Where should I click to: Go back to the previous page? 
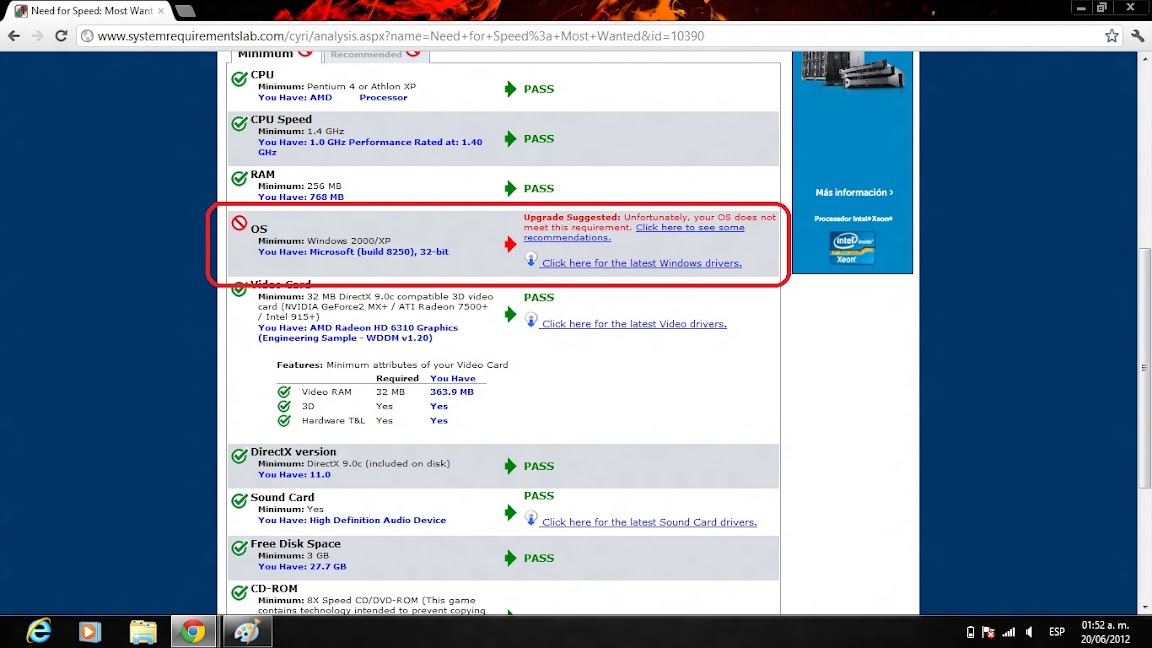pos(14,35)
